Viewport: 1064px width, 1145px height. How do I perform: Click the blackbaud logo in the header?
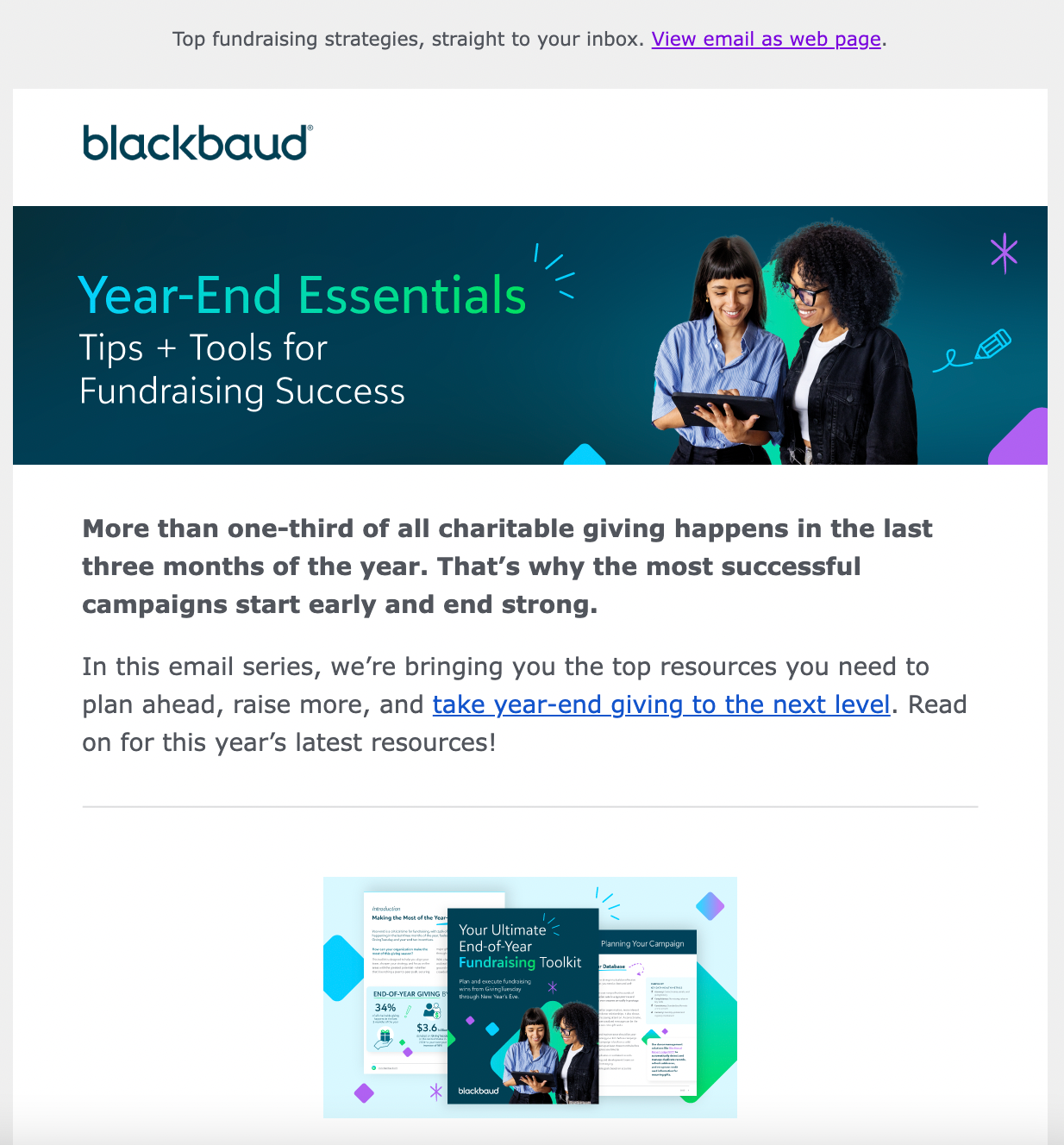tap(197, 143)
